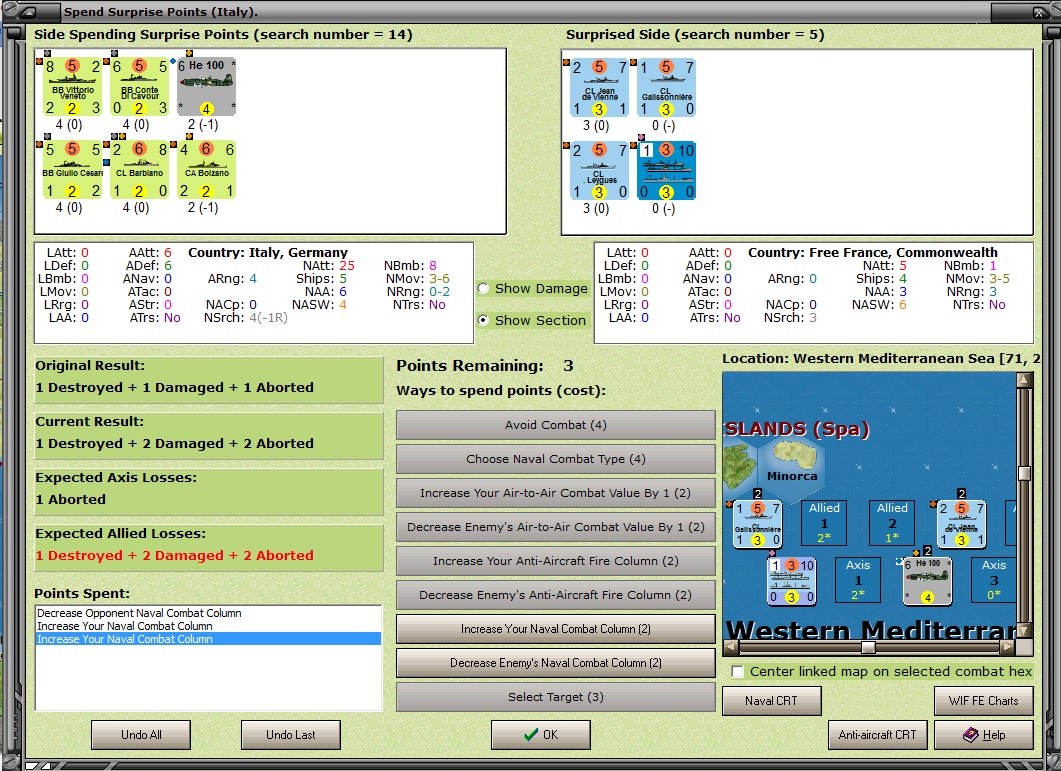Click the 'Original Result' value text
This screenshot has width=1061, height=771.
point(175,388)
